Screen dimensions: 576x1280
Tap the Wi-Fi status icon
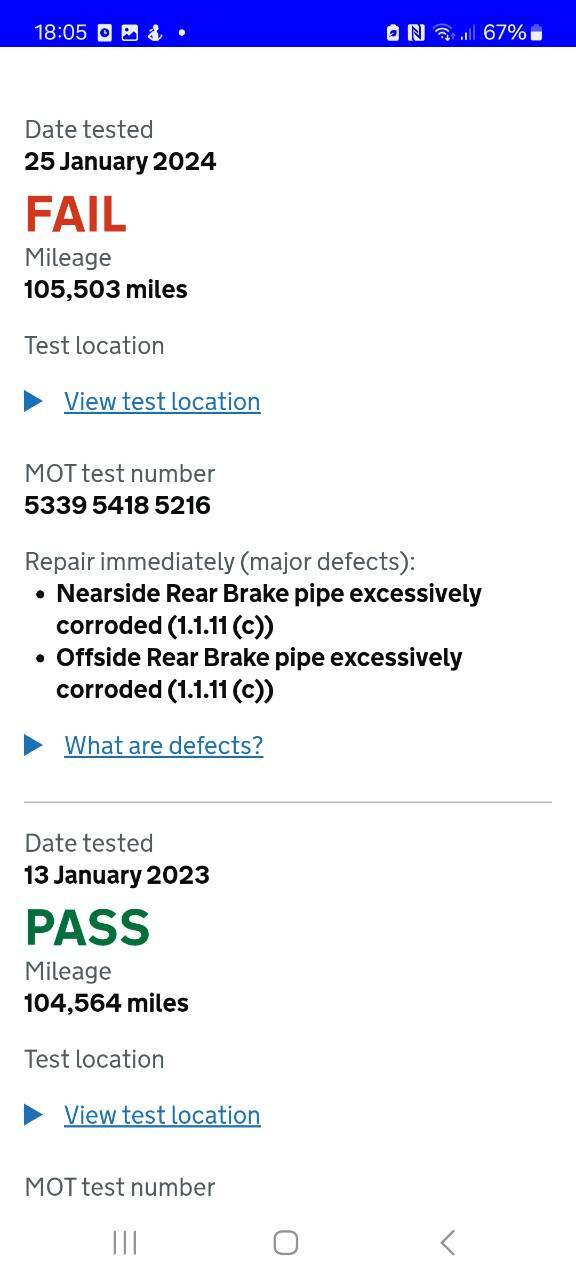click(x=444, y=32)
